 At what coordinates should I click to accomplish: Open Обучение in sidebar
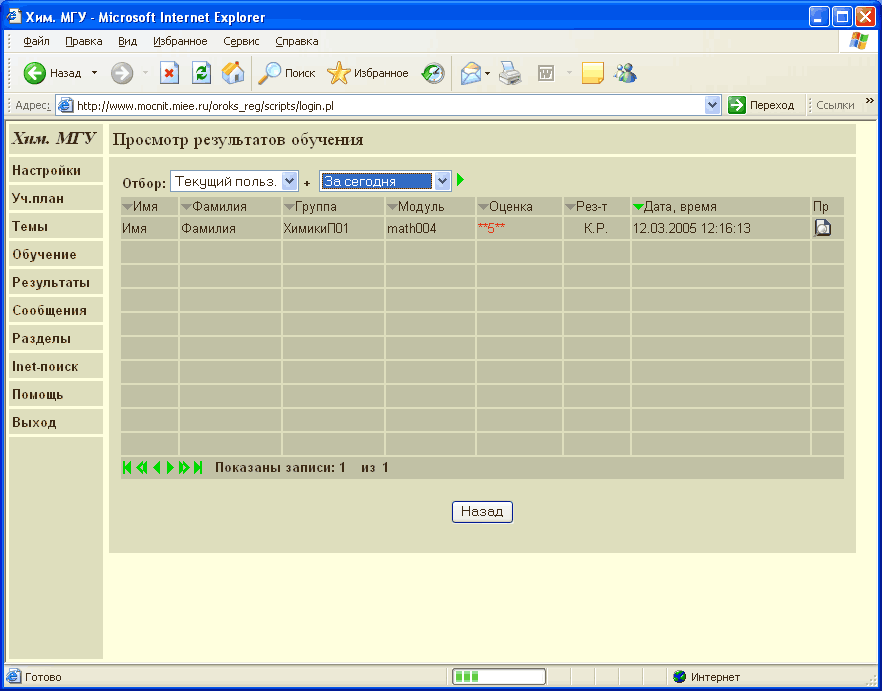click(56, 254)
